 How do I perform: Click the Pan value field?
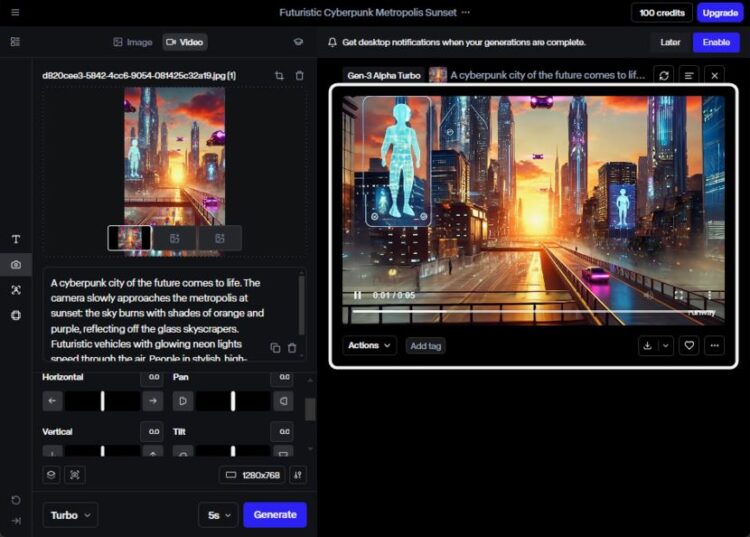click(282, 377)
